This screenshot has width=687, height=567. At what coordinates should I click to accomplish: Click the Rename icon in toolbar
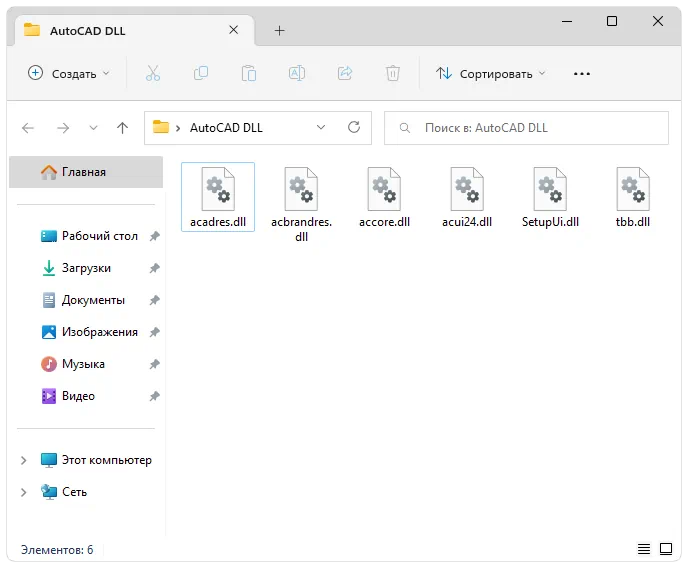pyautogui.click(x=297, y=73)
